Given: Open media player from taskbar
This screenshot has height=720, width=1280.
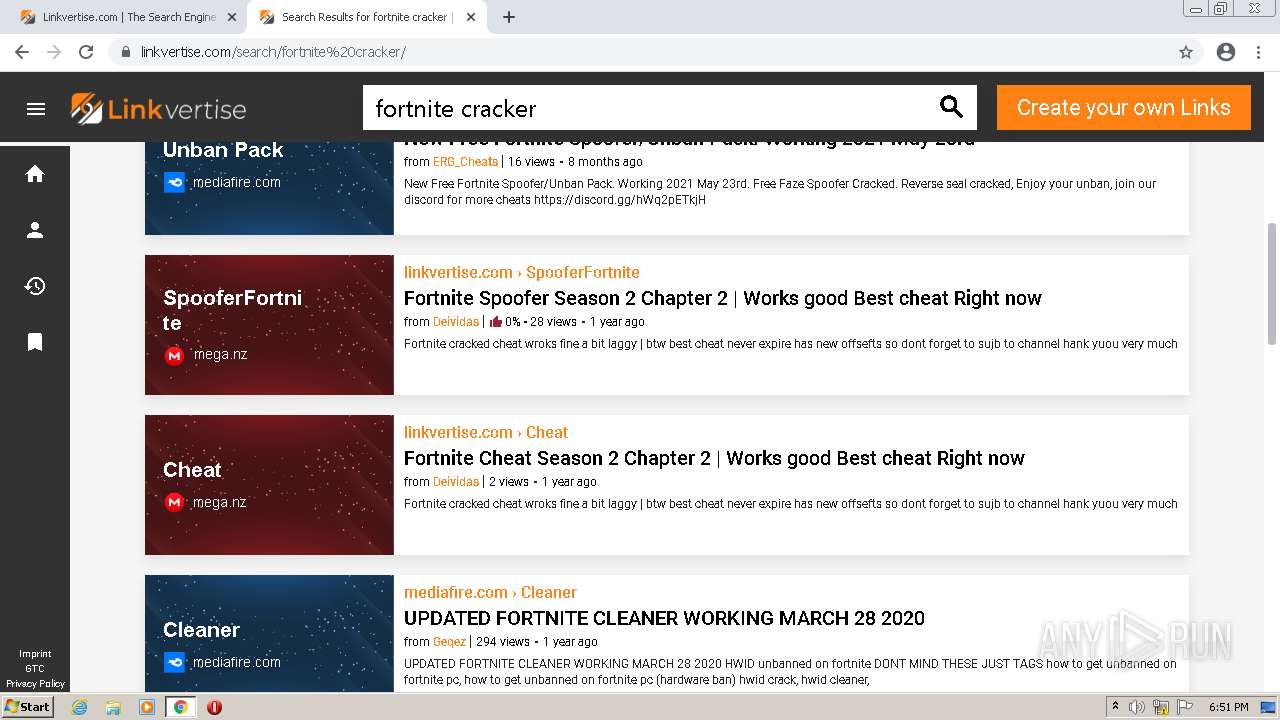Looking at the screenshot, I should (147, 707).
